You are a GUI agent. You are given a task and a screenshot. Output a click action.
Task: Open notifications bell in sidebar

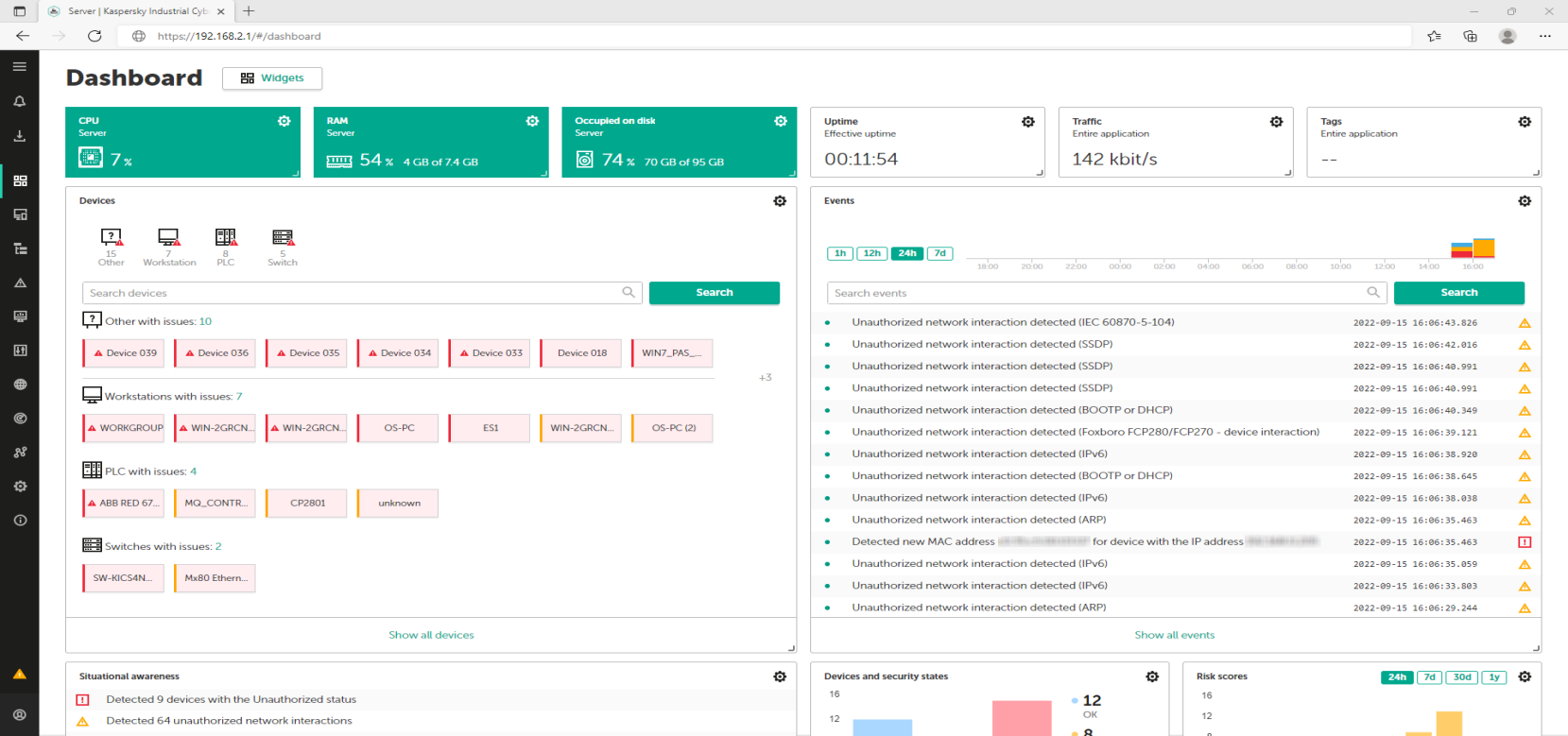19,101
